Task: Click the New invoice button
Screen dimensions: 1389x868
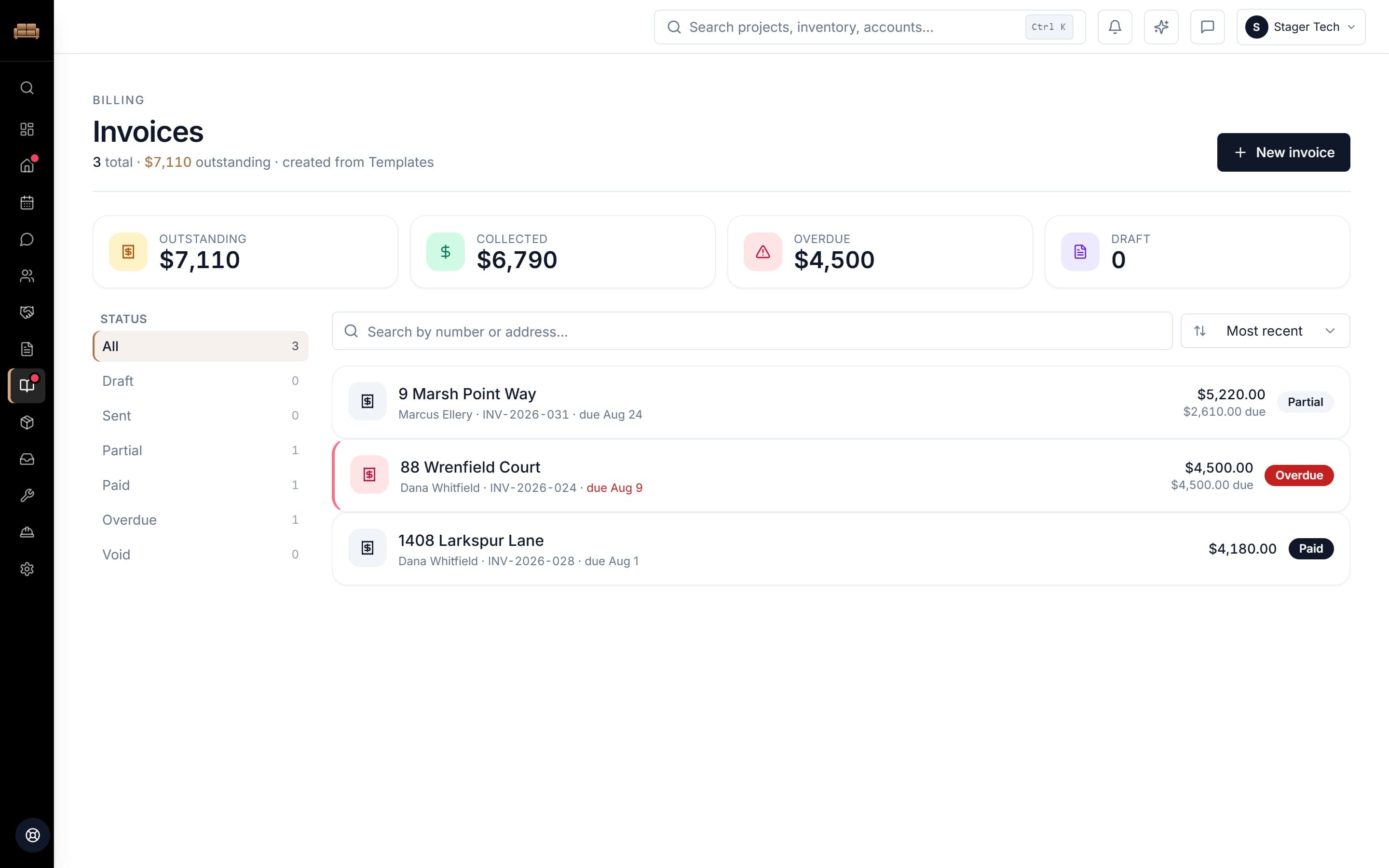Action: click(1283, 152)
